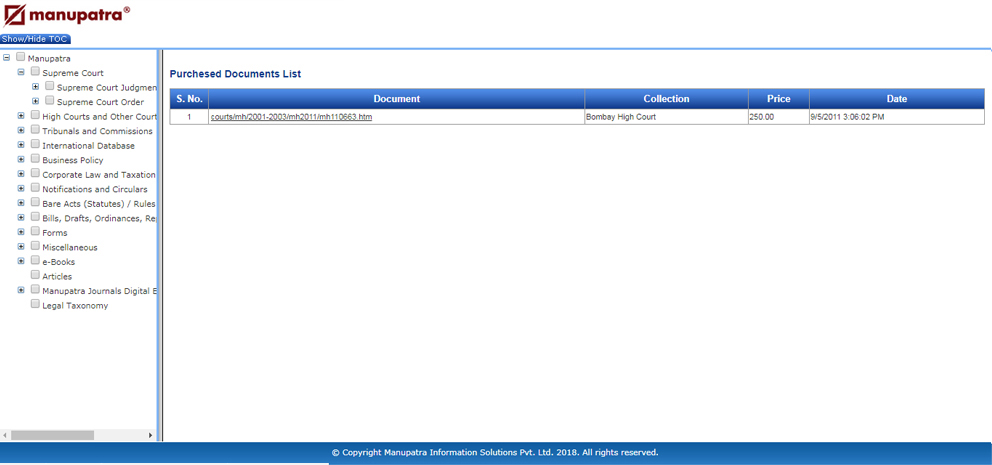The height and width of the screenshot is (465, 992).
Task: Open the mh110663.htm document link
Action: click(291, 117)
